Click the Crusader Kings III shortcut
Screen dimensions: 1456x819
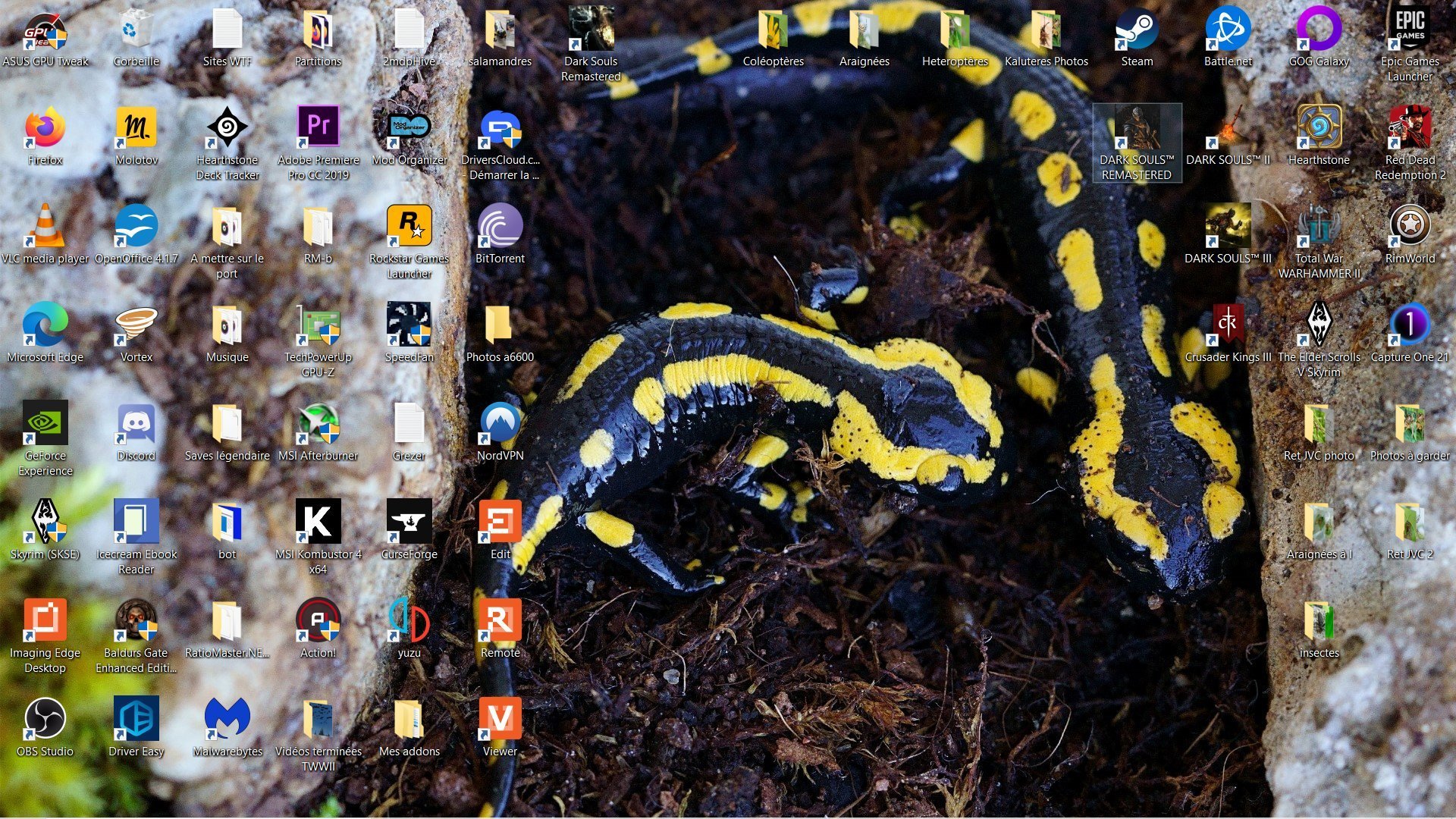1228,325
